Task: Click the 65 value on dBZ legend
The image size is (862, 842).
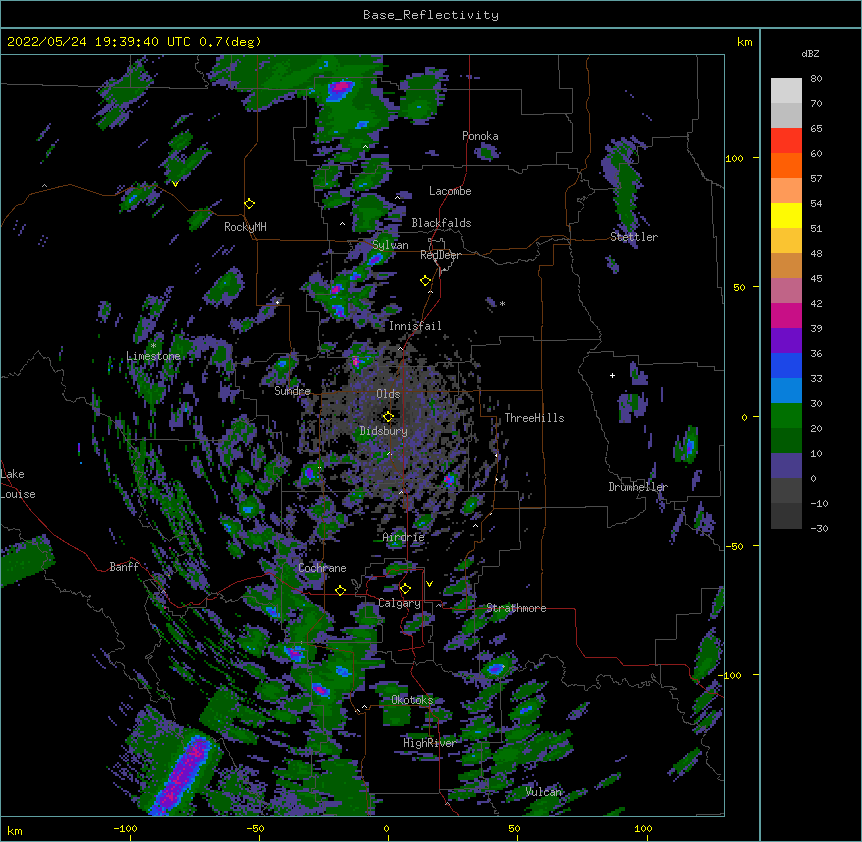Action: coord(816,129)
